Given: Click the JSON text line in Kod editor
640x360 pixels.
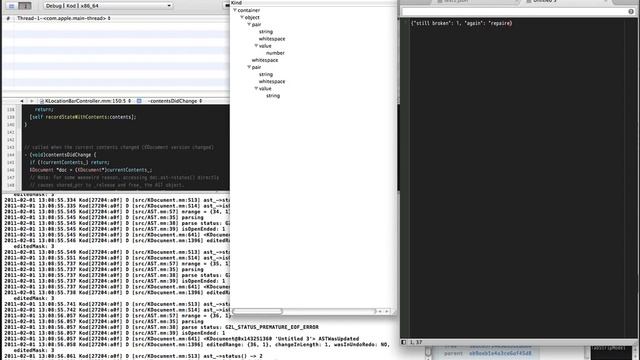Looking at the screenshot, I should click(x=462, y=23).
